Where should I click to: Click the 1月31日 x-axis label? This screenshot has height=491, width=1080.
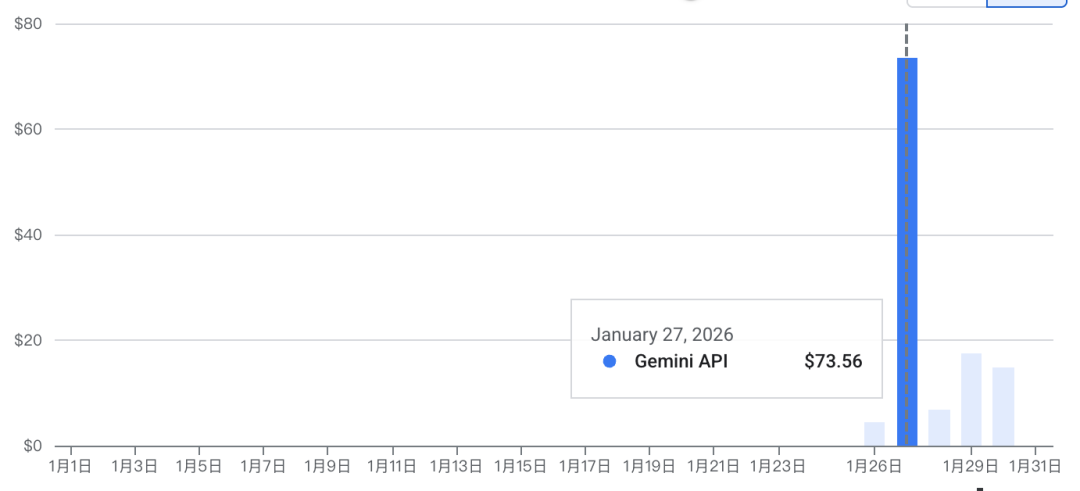1034,466
